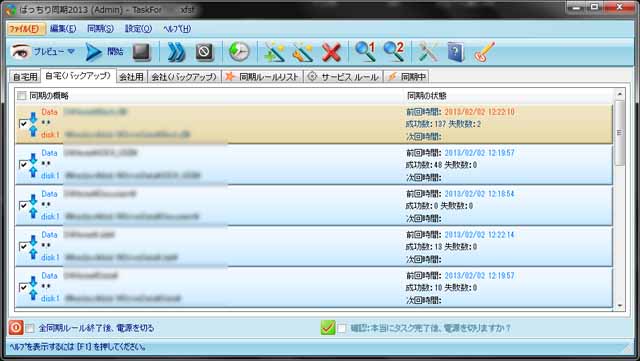Screen dimensions: 640x361
Task: Click the red X delete rule icon
Action: [331, 52]
